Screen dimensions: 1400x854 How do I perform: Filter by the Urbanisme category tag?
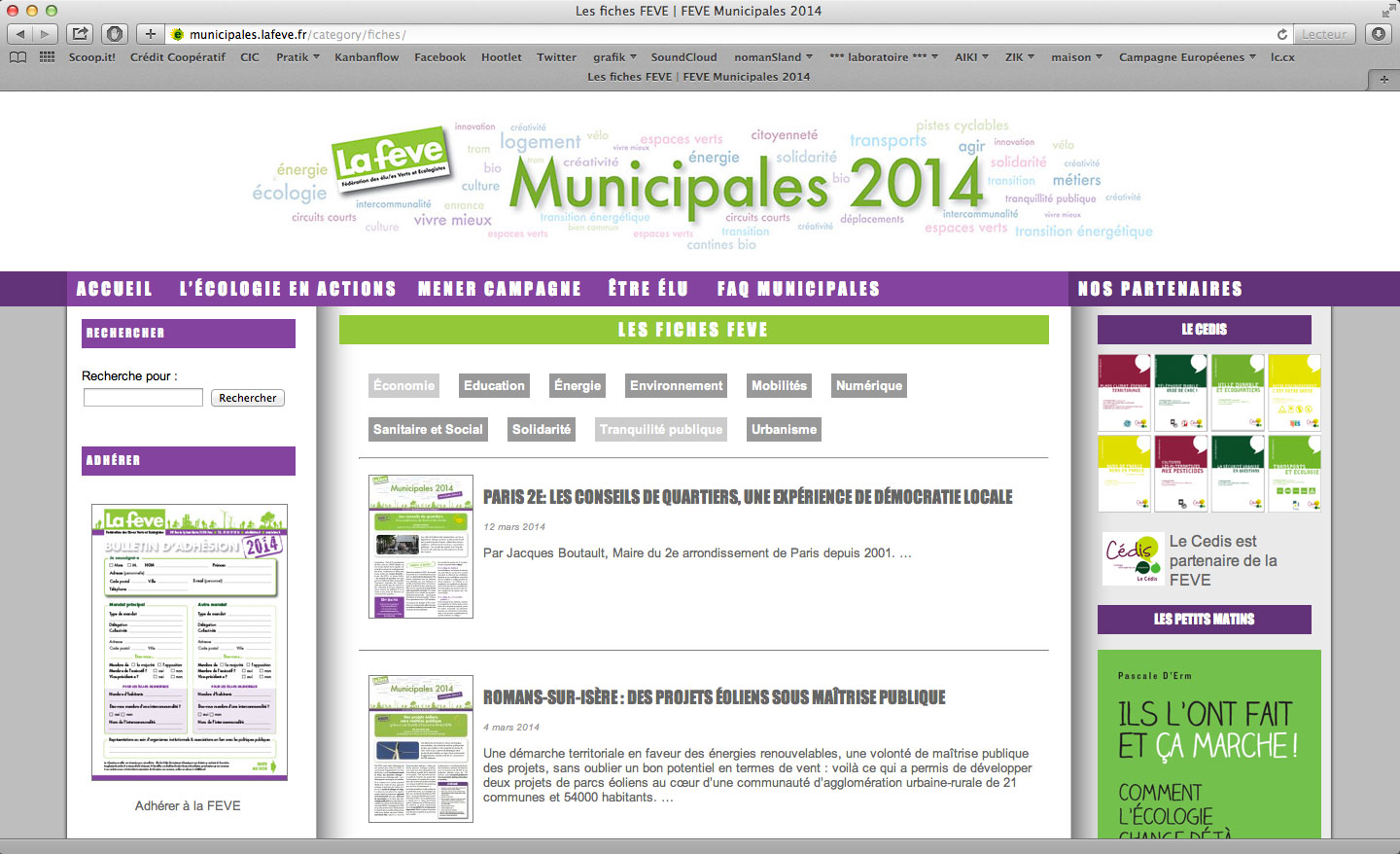point(784,430)
